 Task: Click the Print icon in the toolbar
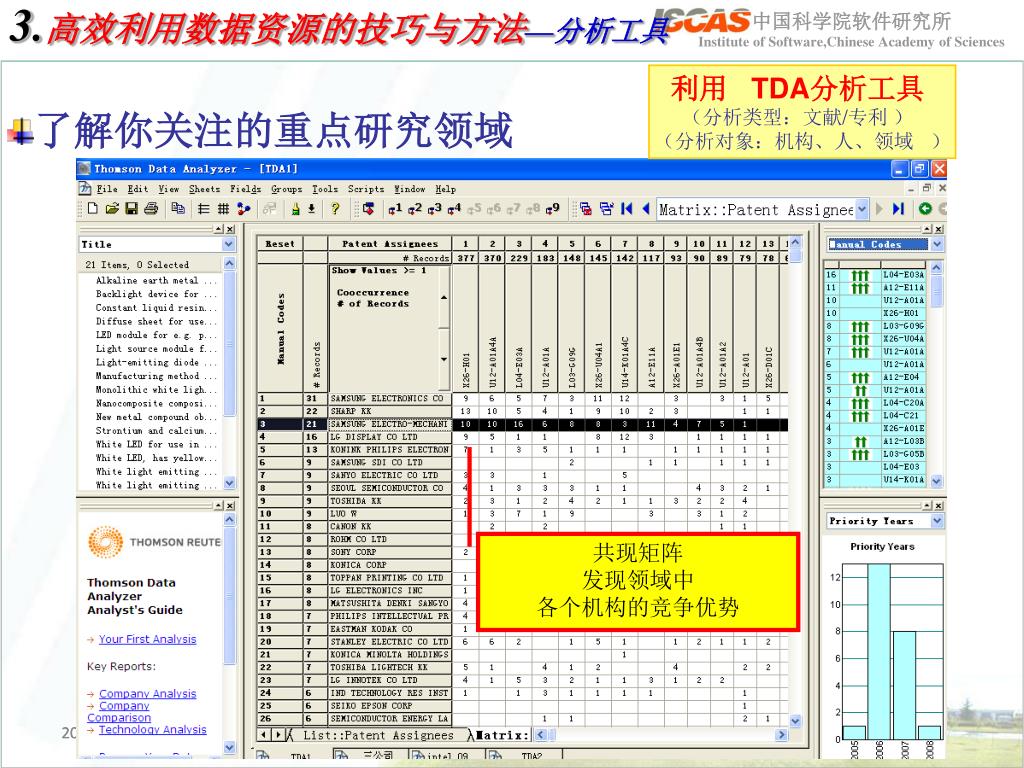151,208
